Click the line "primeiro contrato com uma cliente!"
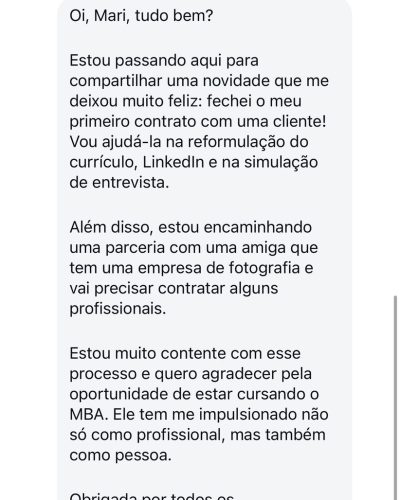The image size is (400, 500). pos(198,122)
